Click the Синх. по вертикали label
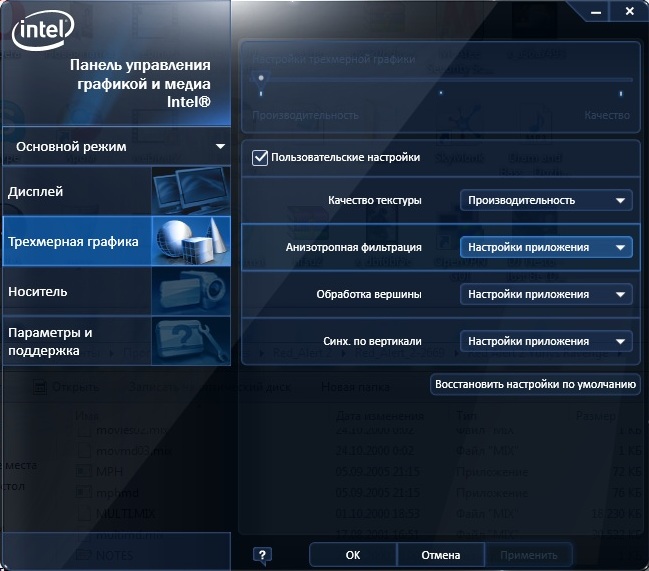 pyautogui.click(x=372, y=341)
